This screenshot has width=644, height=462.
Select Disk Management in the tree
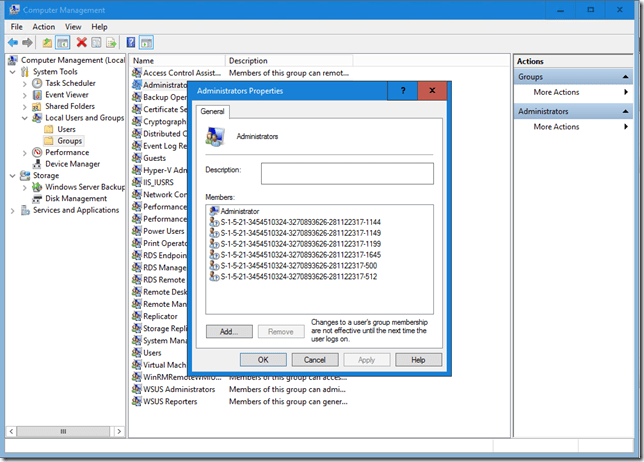coord(75,198)
